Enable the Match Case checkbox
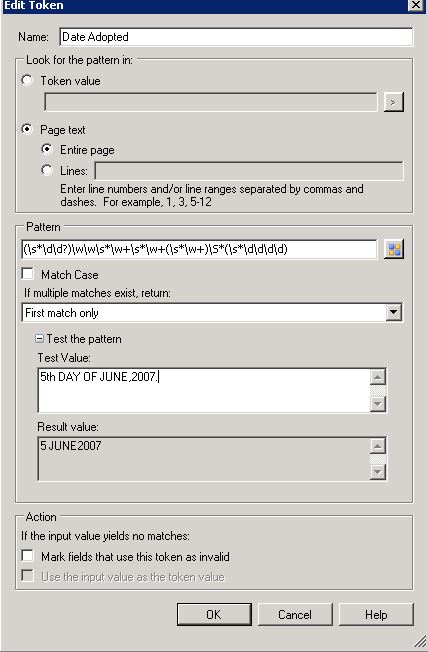428x652 pixels. coord(28,274)
